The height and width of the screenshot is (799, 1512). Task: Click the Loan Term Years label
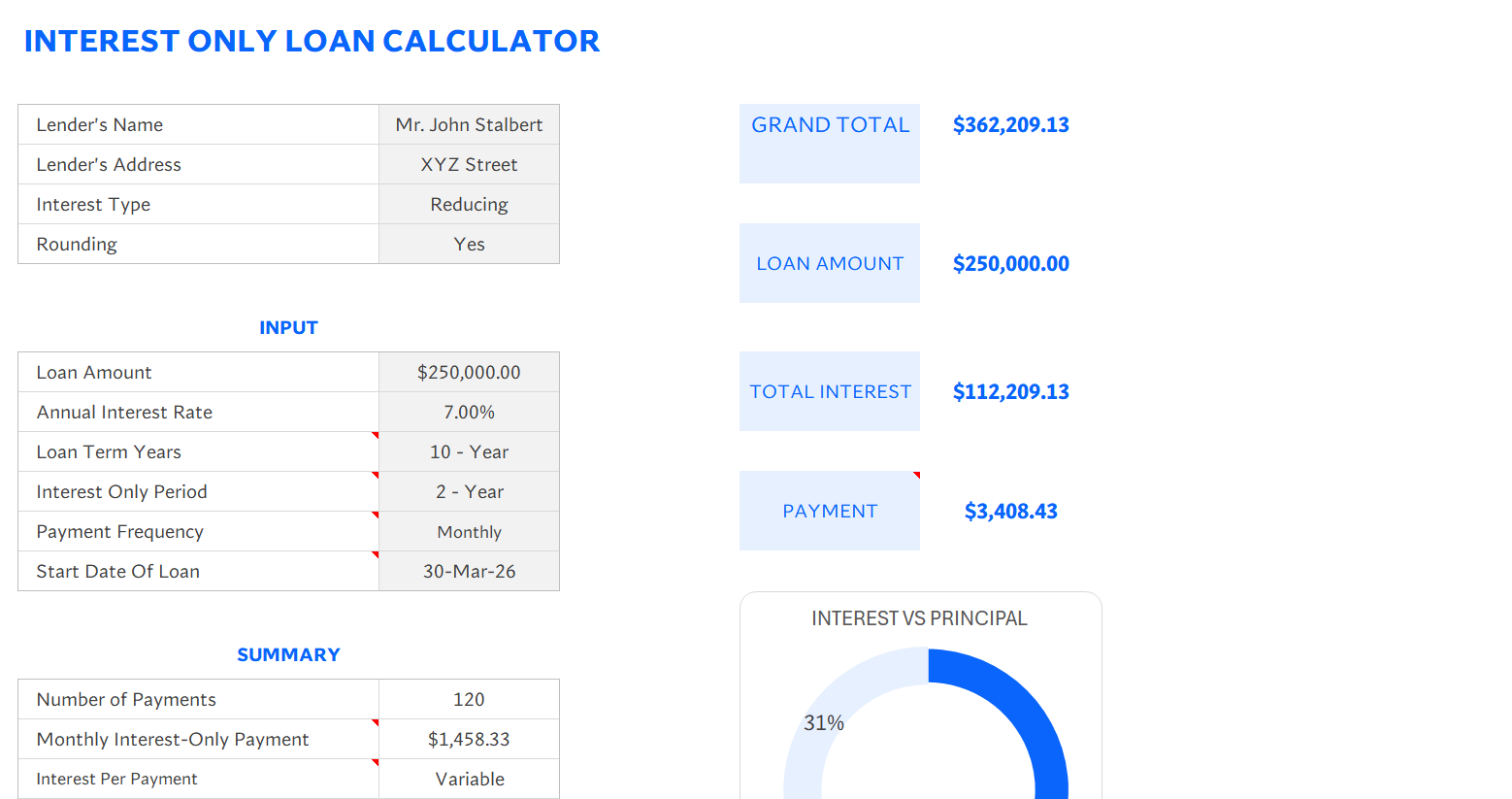[198, 451]
